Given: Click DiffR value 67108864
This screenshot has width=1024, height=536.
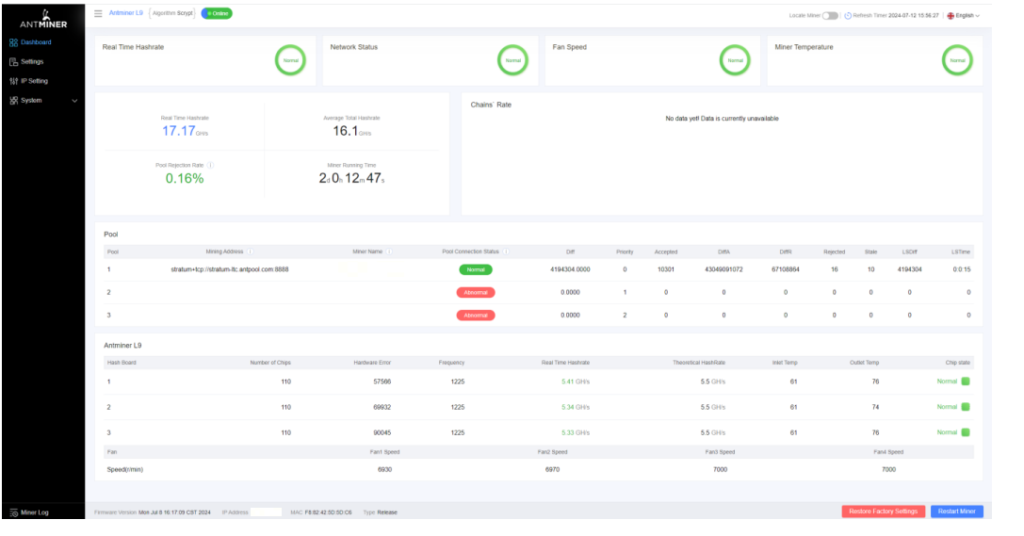Looking at the screenshot, I should (786, 270).
